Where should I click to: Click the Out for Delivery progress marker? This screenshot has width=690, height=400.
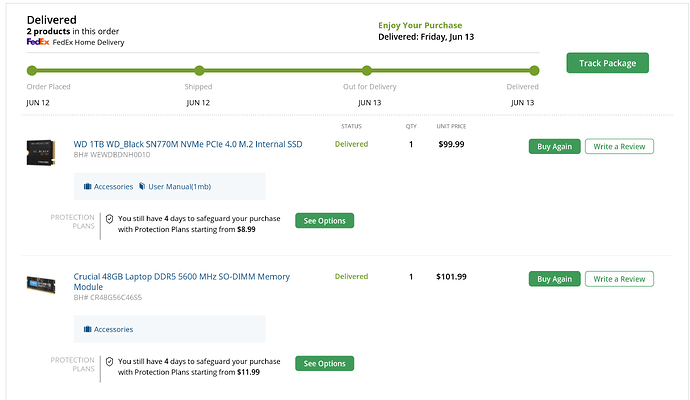[367, 70]
